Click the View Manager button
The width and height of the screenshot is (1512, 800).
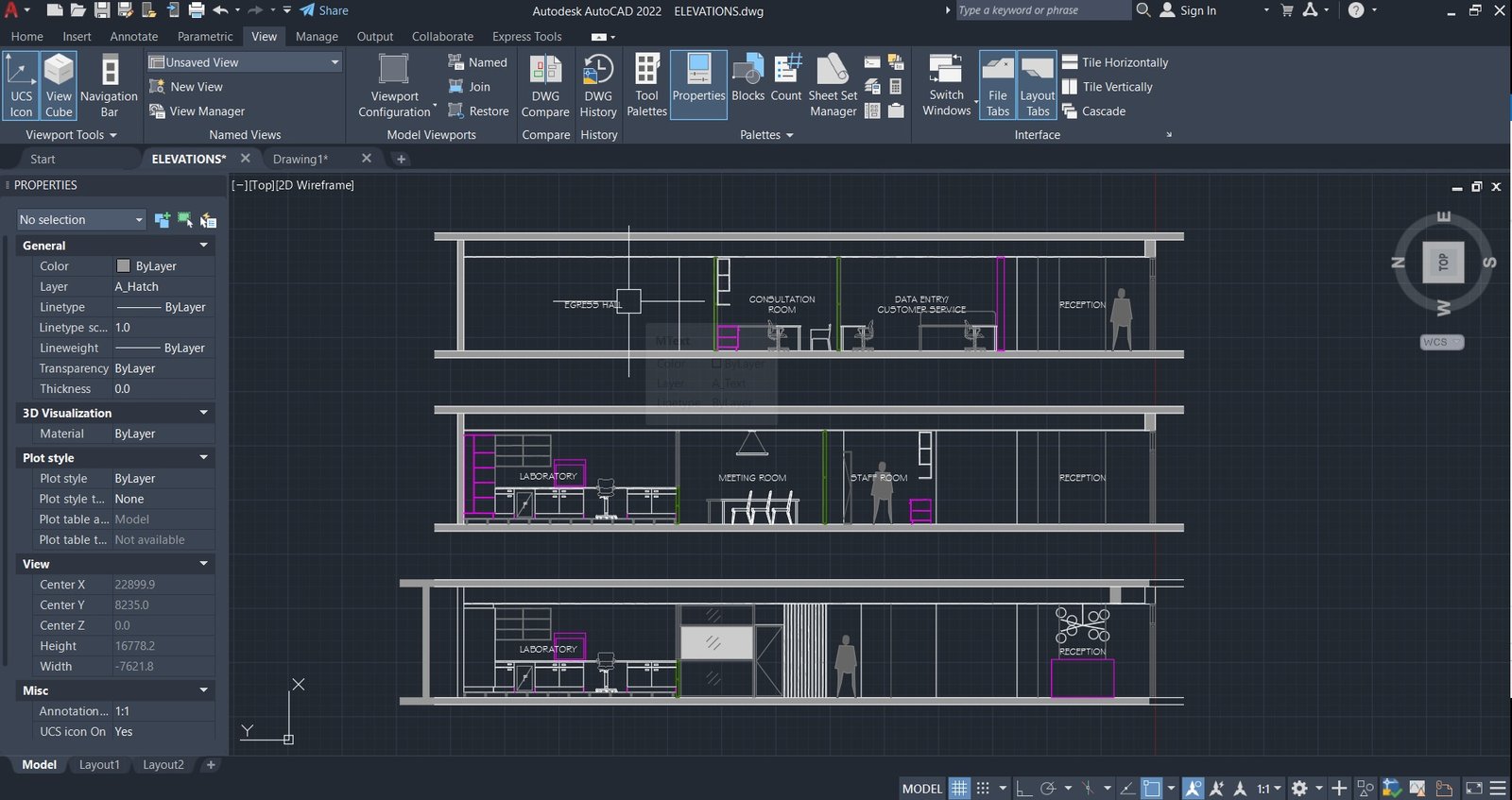[x=197, y=111]
